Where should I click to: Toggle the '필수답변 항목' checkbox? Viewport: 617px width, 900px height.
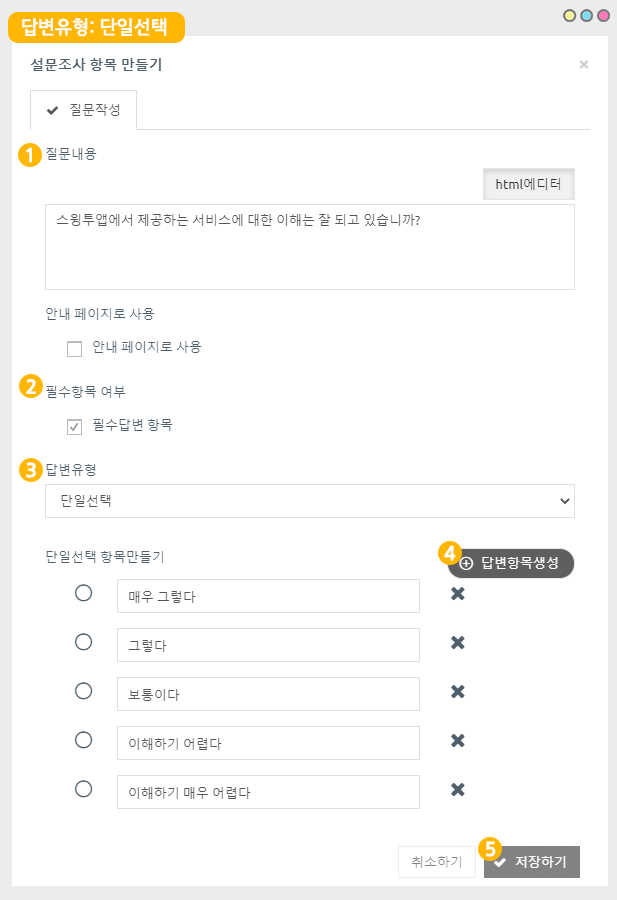[74, 427]
